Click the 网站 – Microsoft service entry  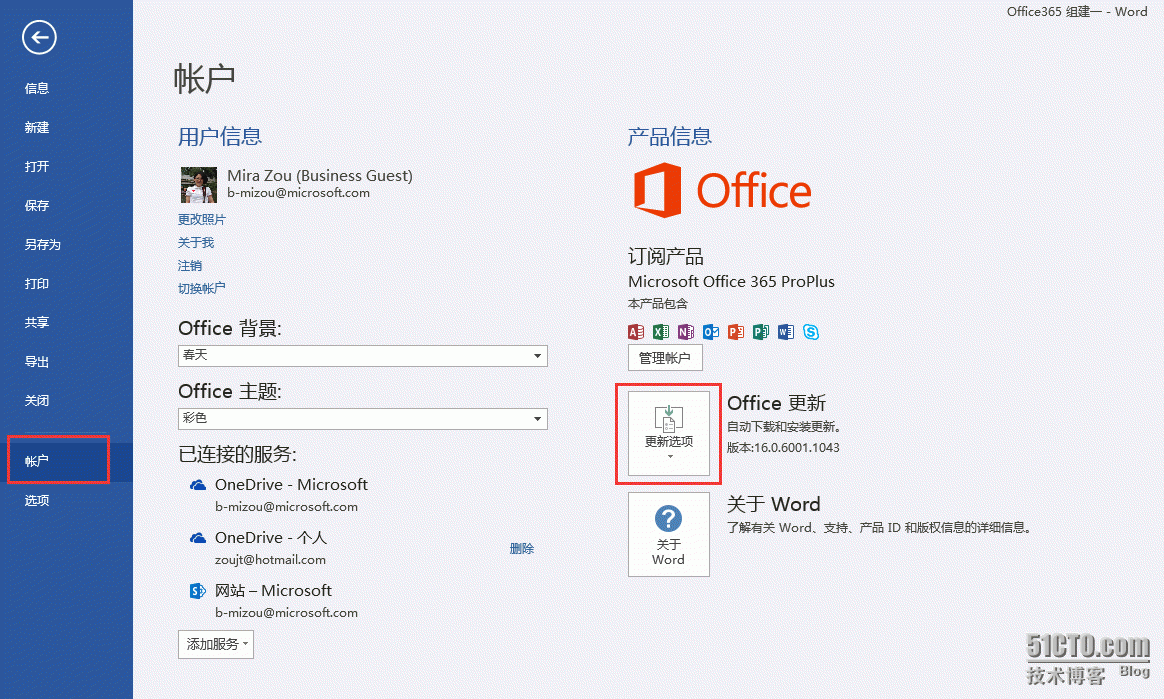tap(273, 591)
